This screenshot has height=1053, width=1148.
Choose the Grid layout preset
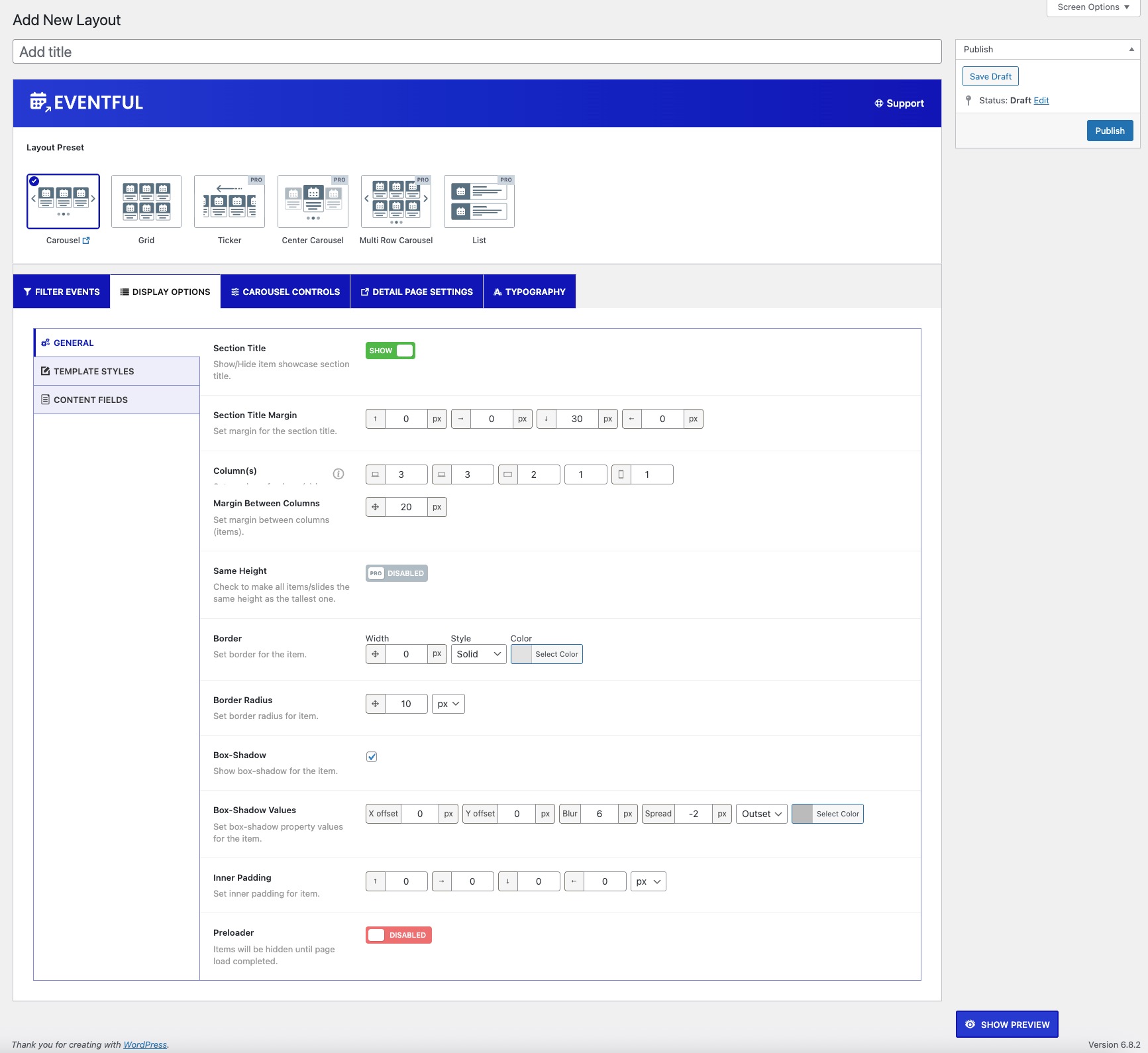tap(146, 201)
